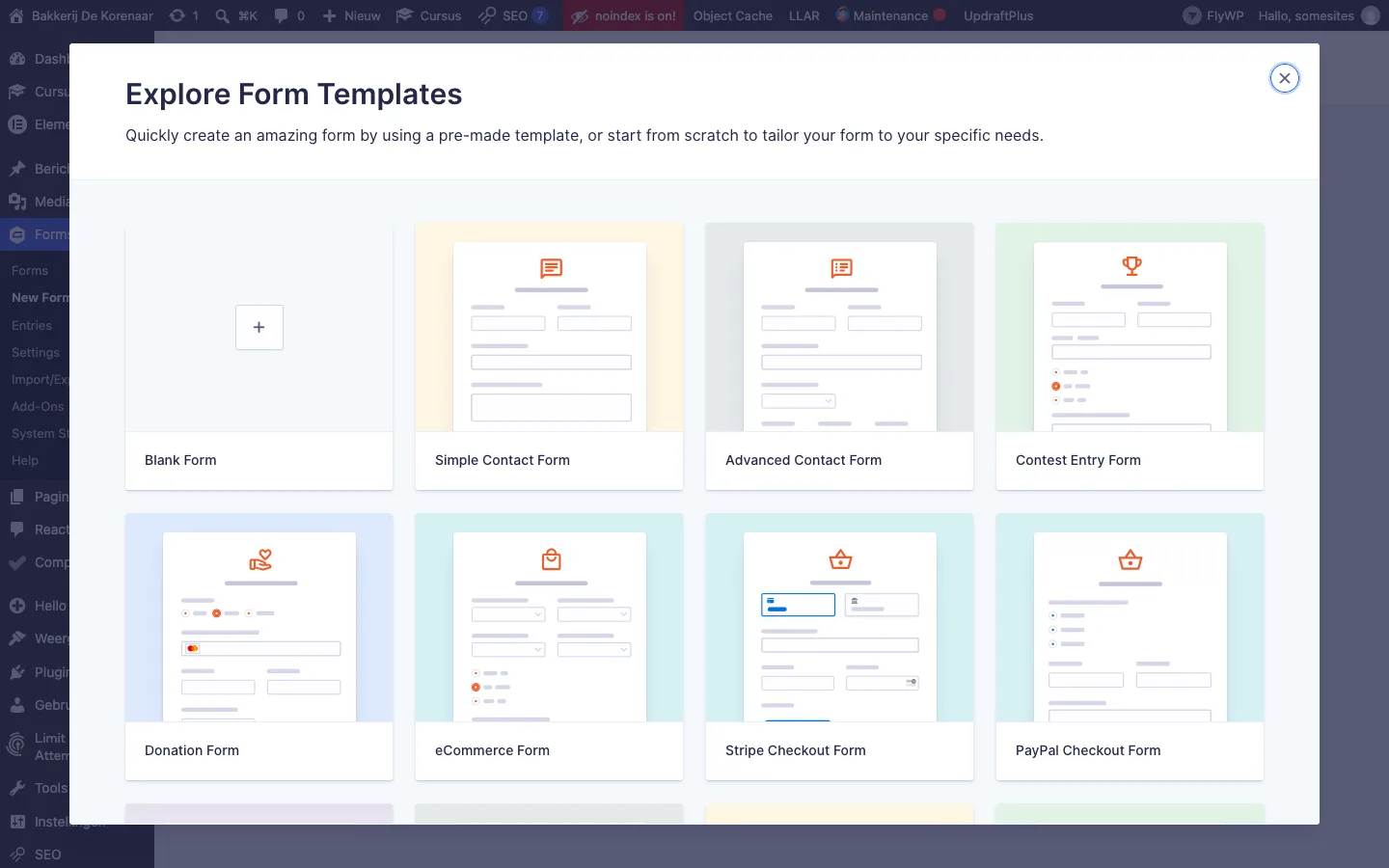Open the SEO admin bar menu
1389x868 pixels.
513,15
